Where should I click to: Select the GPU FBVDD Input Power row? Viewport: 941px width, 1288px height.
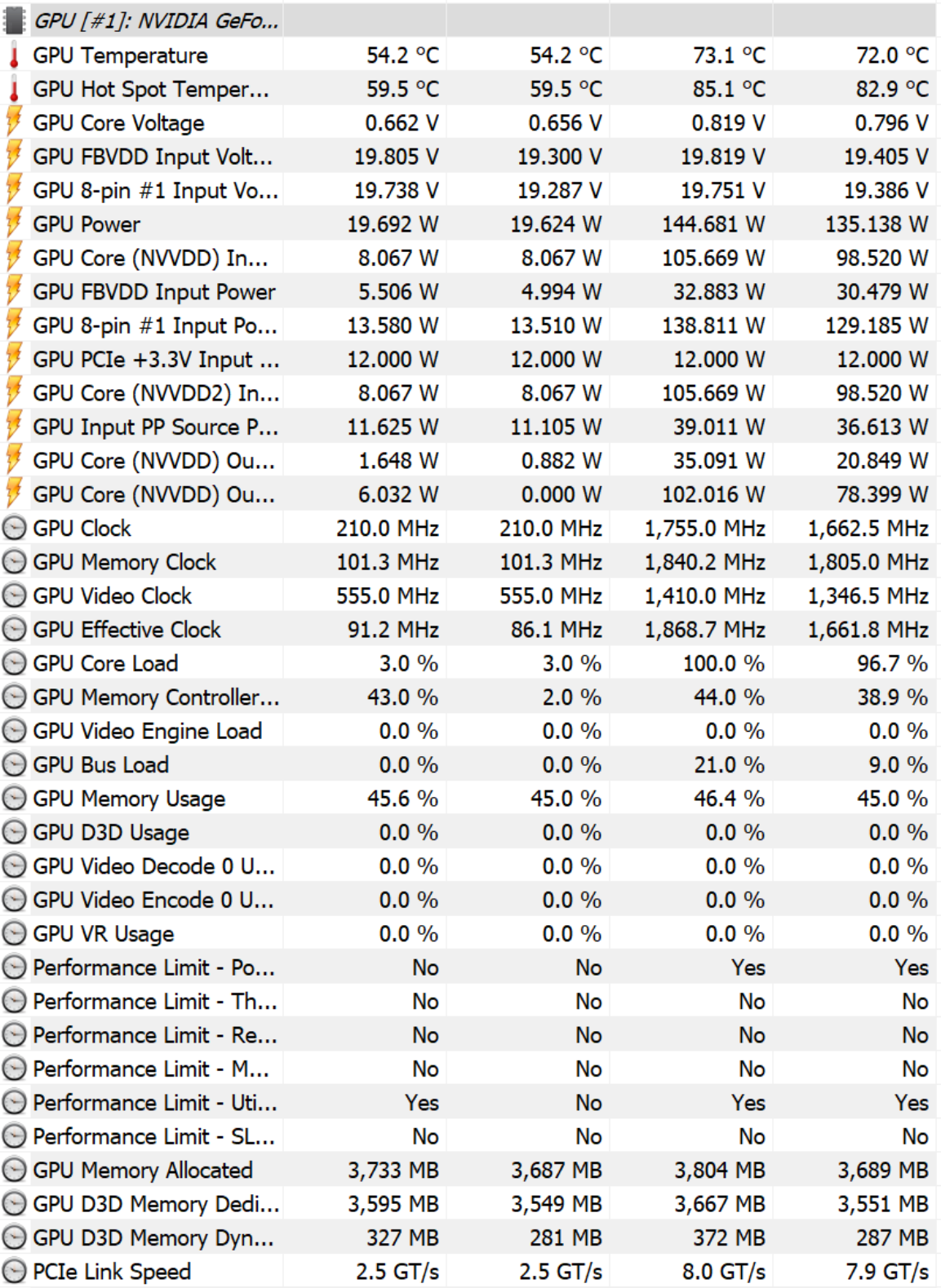point(470,291)
